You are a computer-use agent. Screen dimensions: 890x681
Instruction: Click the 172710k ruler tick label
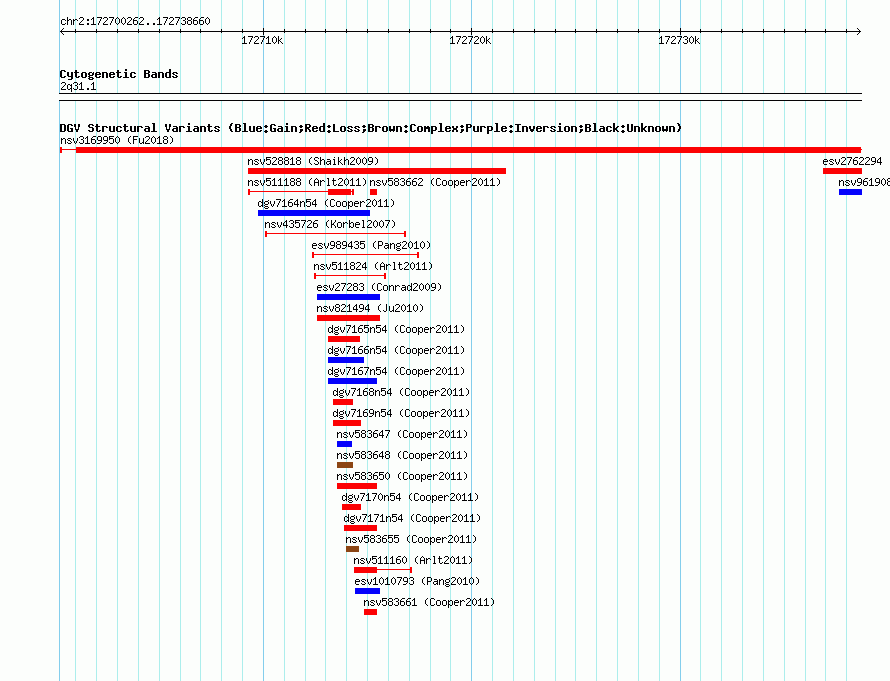pyautogui.click(x=262, y=40)
